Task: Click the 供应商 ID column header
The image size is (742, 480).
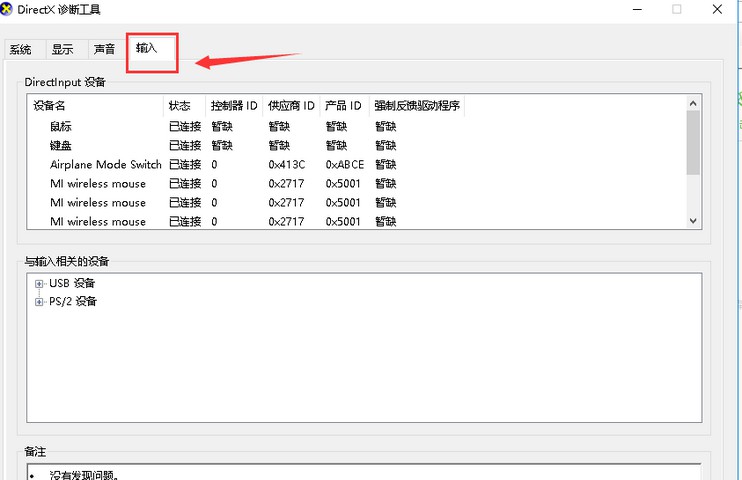Action: point(291,106)
